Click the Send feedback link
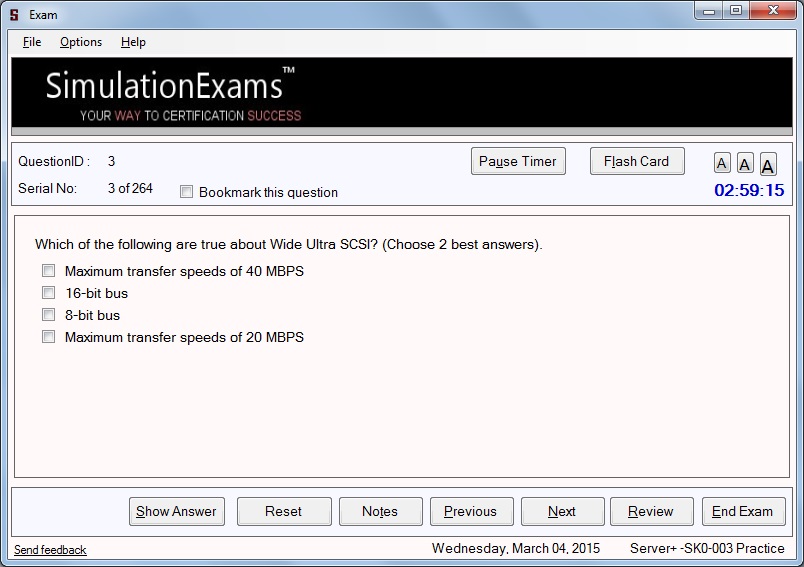This screenshot has width=804, height=567. 50,550
